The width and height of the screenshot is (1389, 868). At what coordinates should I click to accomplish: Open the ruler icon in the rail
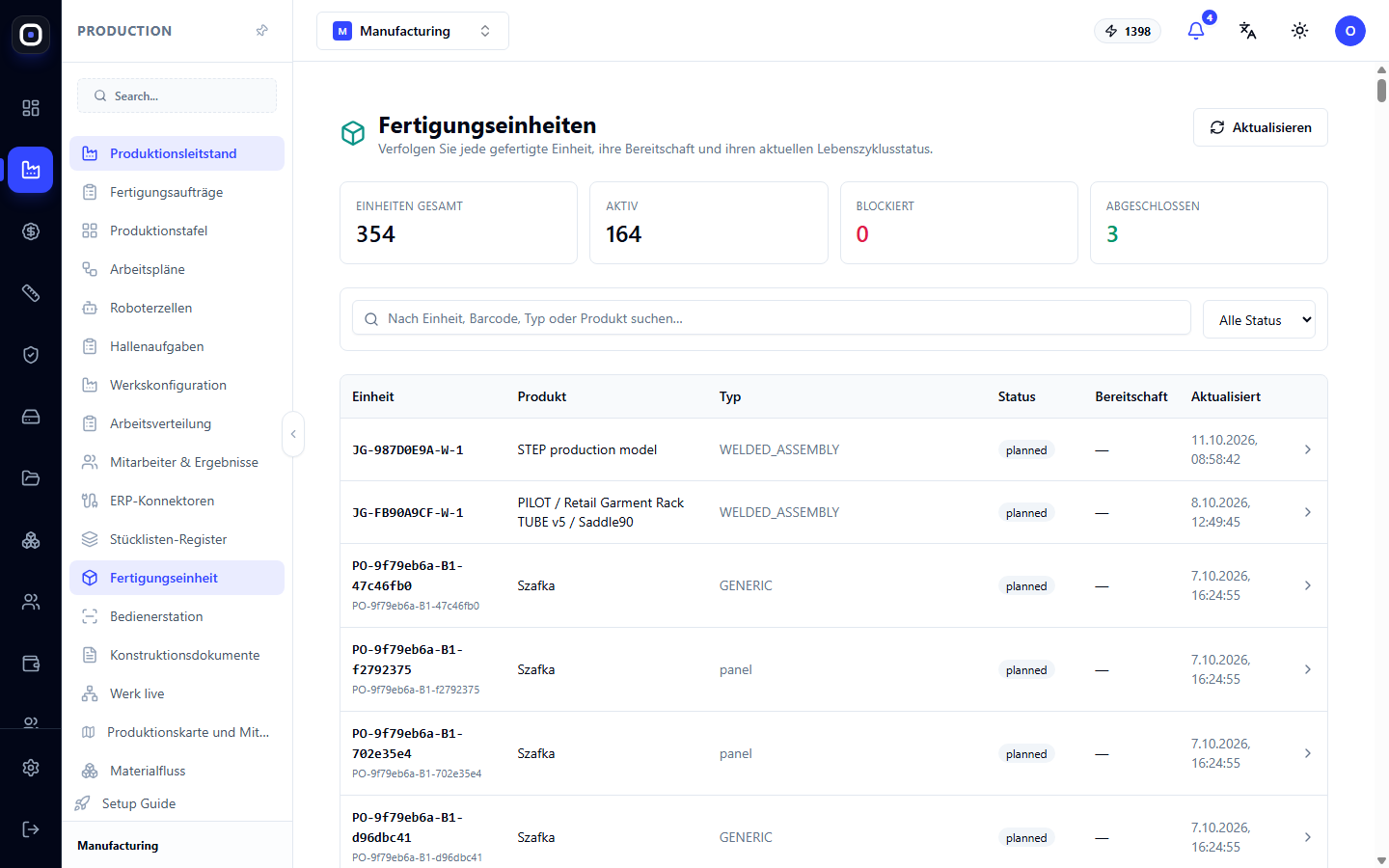(x=31, y=293)
